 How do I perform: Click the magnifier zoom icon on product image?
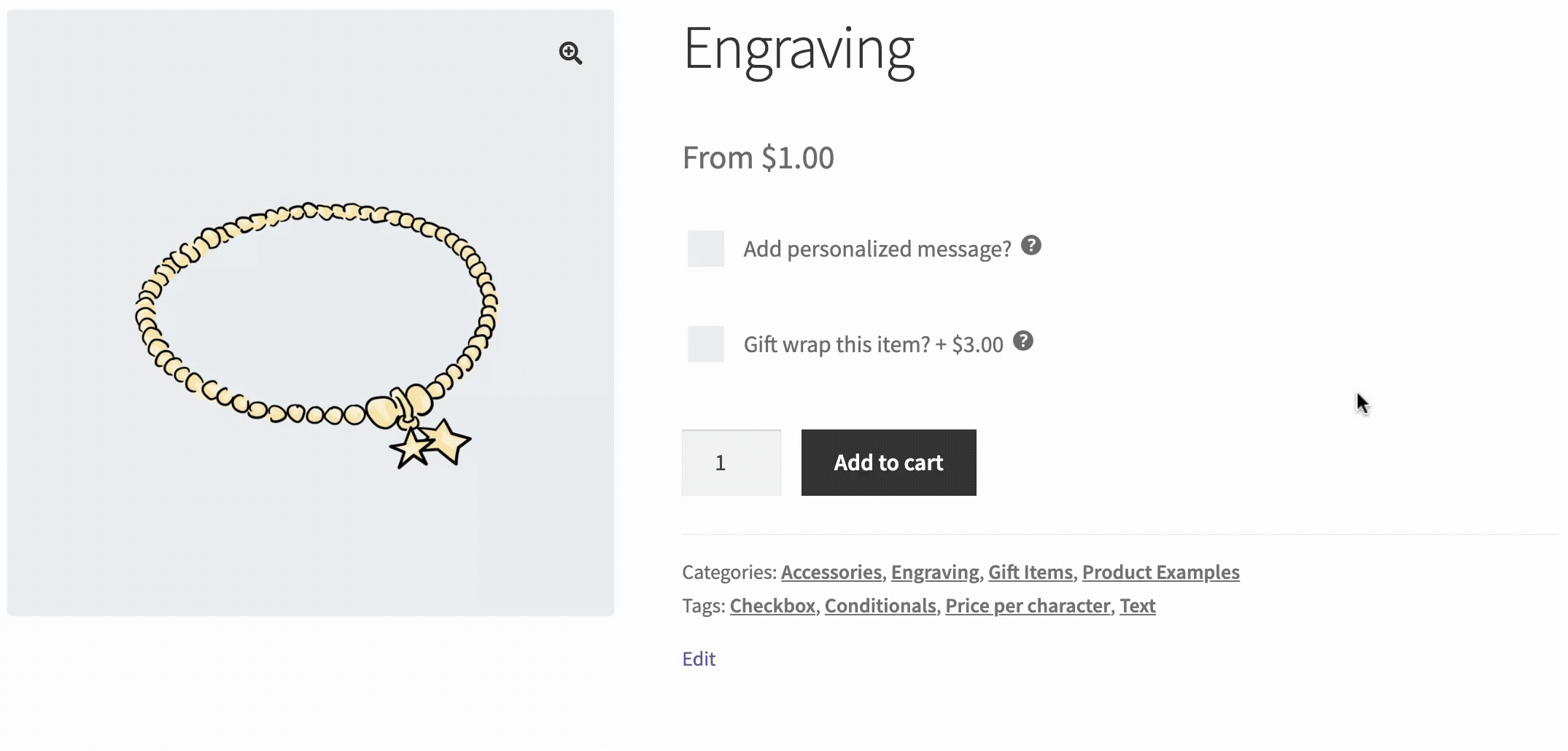[x=570, y=53]
